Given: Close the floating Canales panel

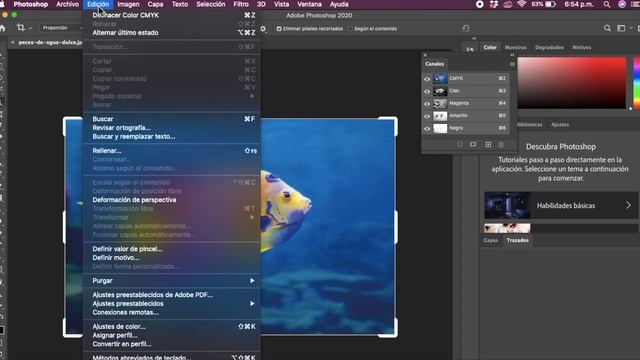Looking at the screenshot, I should tap(425, 55).
